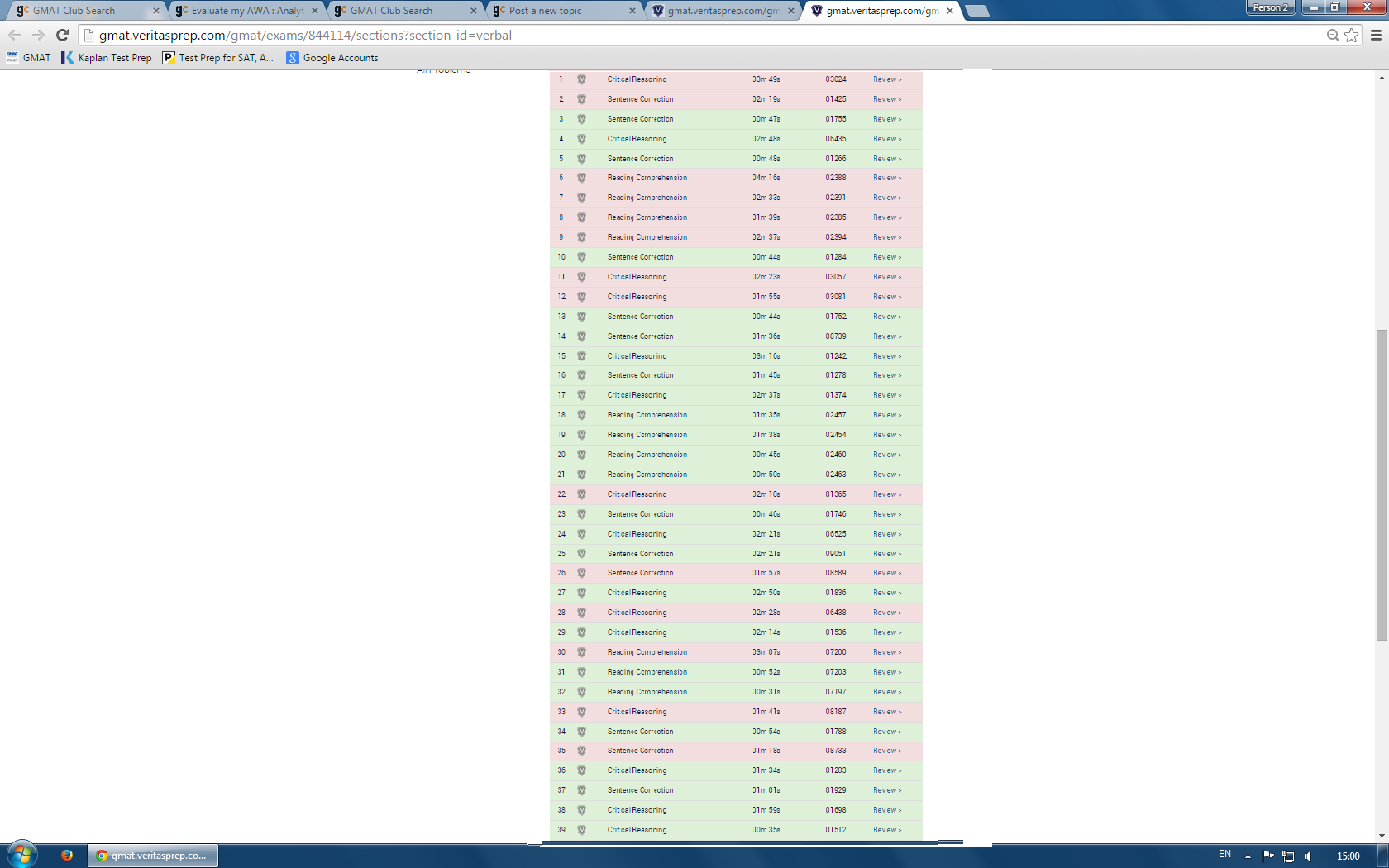Open the Chrome menu hamburger icon
The image size is (1389, 868).
pos(1376,35)
